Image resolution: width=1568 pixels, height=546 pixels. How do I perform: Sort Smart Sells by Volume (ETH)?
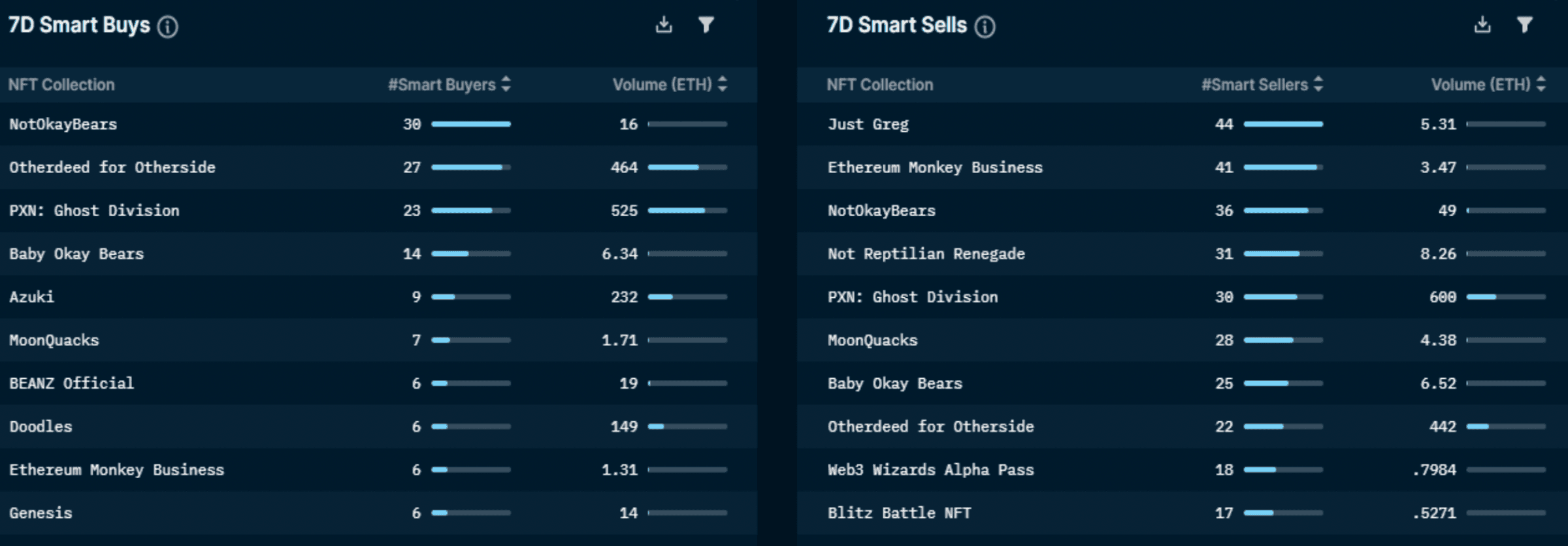(x=1488, y=84)
